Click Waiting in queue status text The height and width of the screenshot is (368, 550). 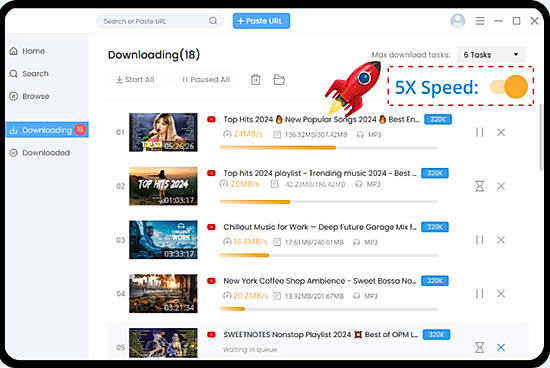tap(250, 349)
